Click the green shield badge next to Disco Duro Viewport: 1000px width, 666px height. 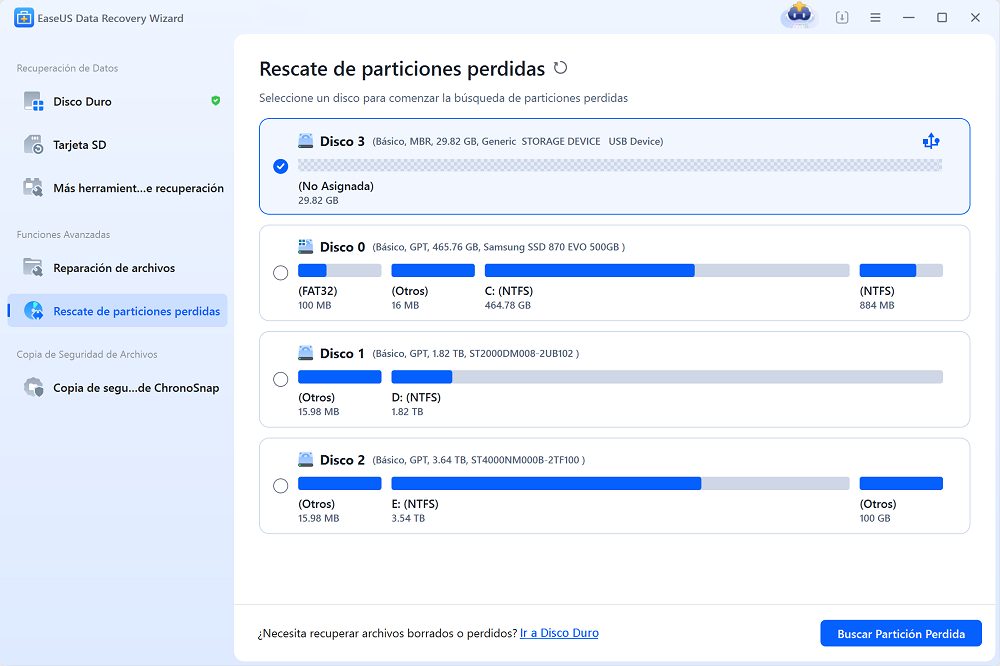(x=216, y=101)
